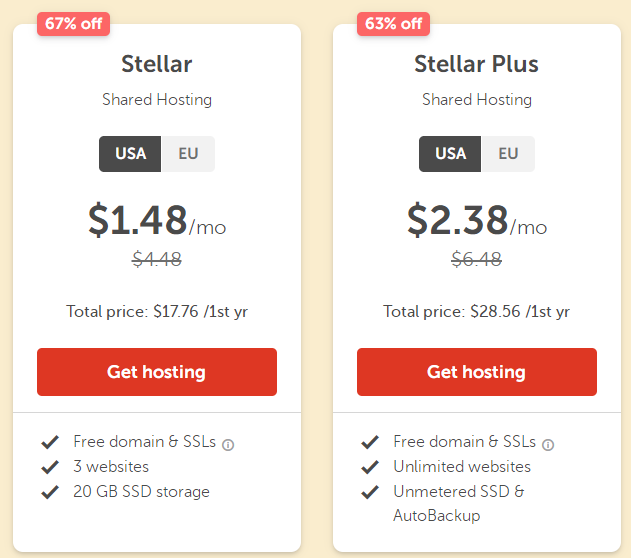Screen dimensions: 631x558
Task: Click checkmark beside Stellar's Free domain & SSLs
Action: point(50,442)
